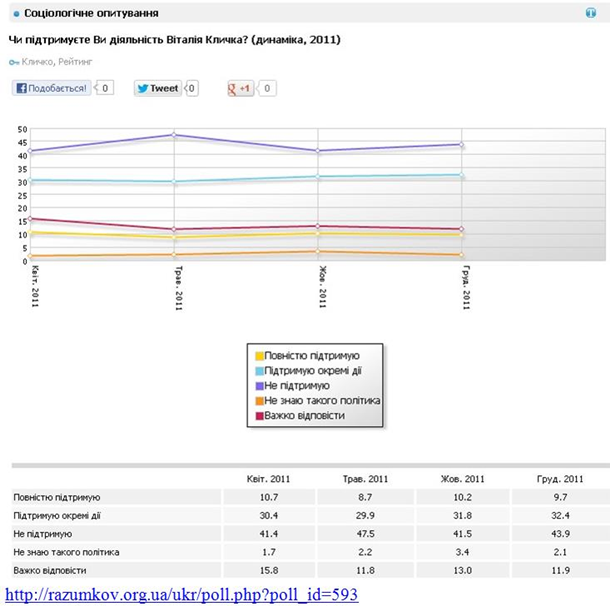Click the Google +1 button
The width and height of the screenshot is (610, 606).
coord(240,88)
